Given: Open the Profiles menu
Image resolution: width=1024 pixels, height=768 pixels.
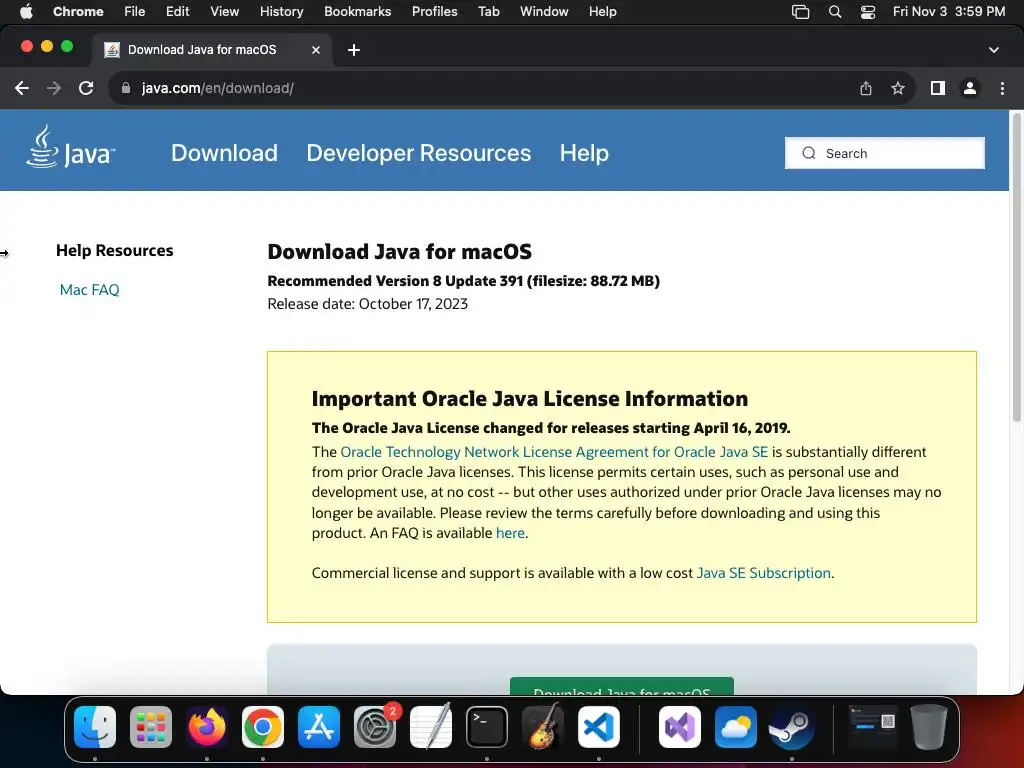Looking at the screenshot, I should (434, 11).
